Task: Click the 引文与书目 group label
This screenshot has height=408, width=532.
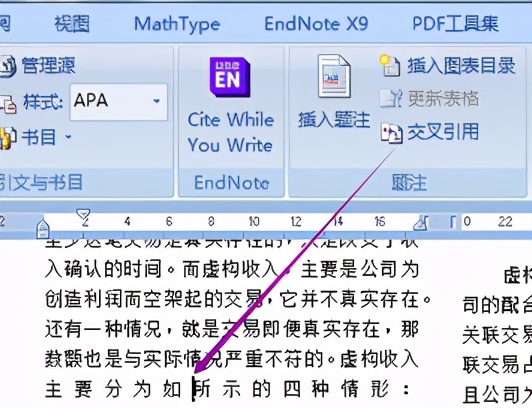Action: [x=41, y=182]
